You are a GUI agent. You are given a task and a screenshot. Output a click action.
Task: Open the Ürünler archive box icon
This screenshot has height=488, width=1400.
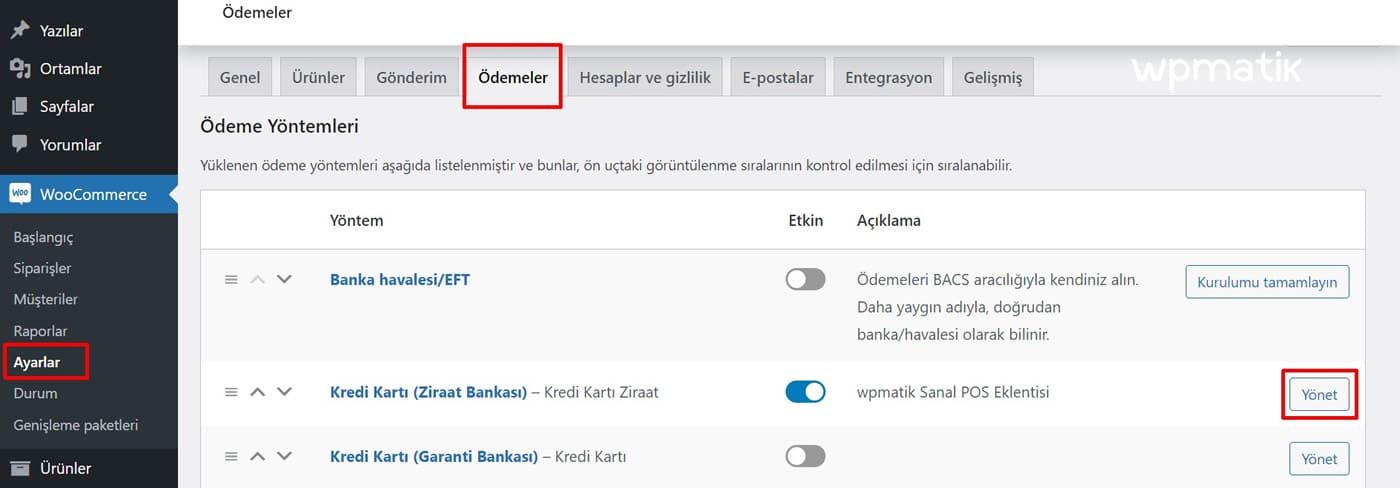(x=20, y=468)
